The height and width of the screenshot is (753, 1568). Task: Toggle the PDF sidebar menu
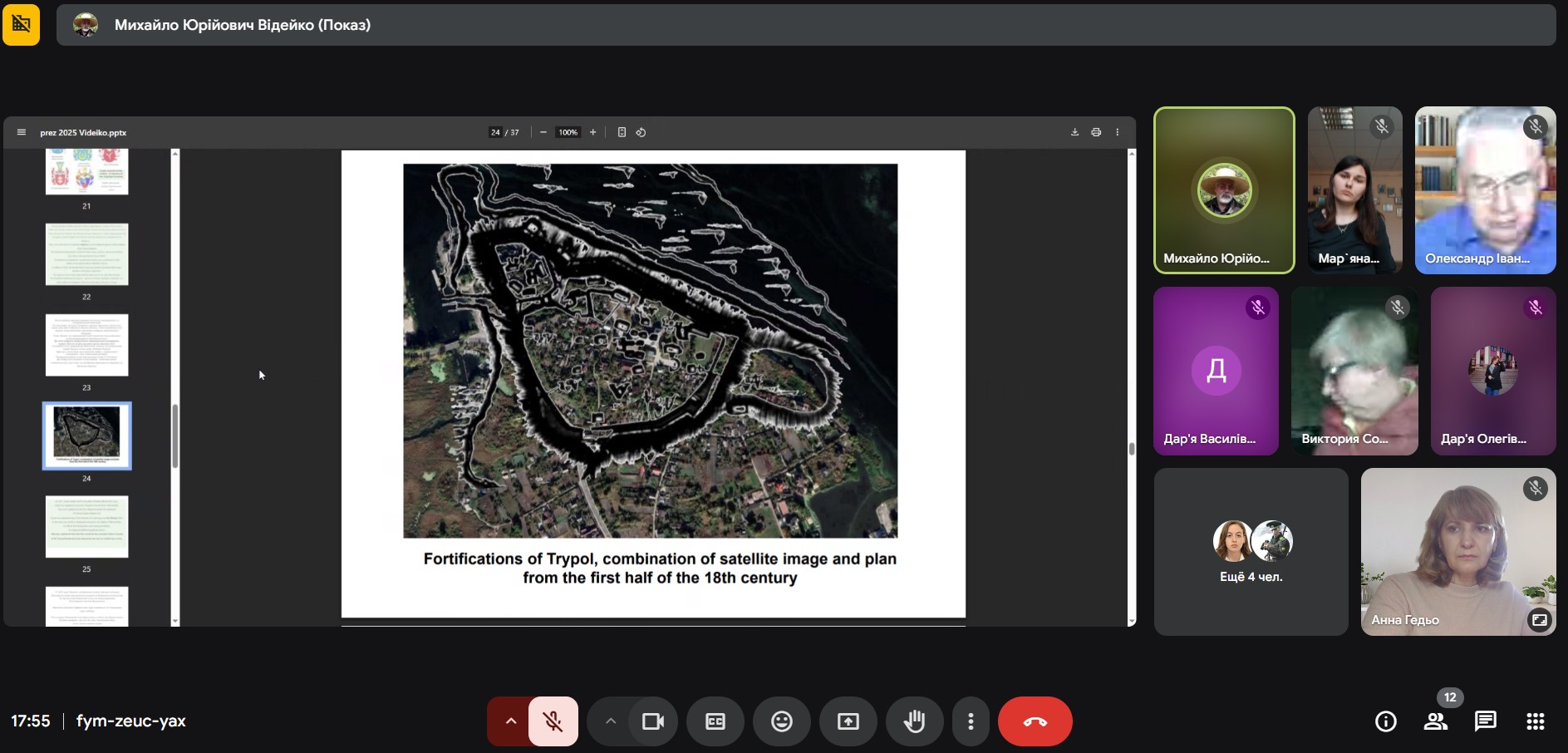pos(22,132)
